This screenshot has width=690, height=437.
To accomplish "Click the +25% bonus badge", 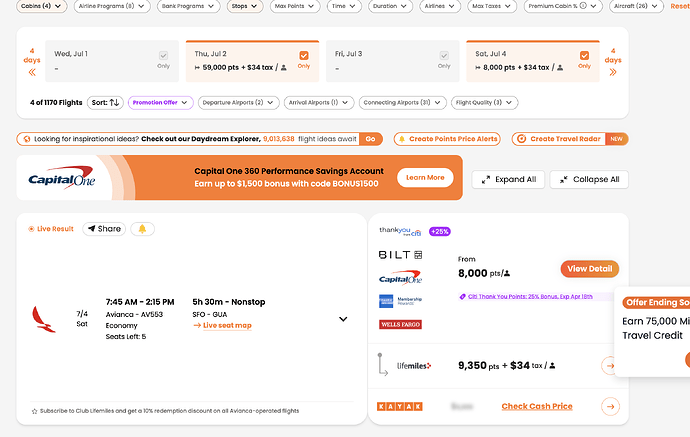I will pos(440,231).
